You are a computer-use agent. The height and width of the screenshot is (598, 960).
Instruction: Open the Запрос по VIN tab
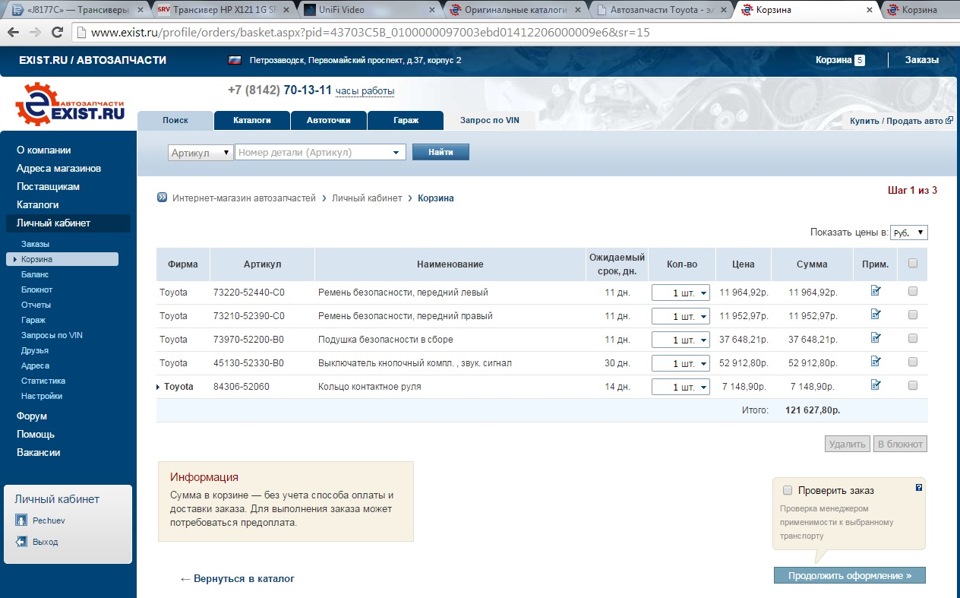[x=489, y=120]
